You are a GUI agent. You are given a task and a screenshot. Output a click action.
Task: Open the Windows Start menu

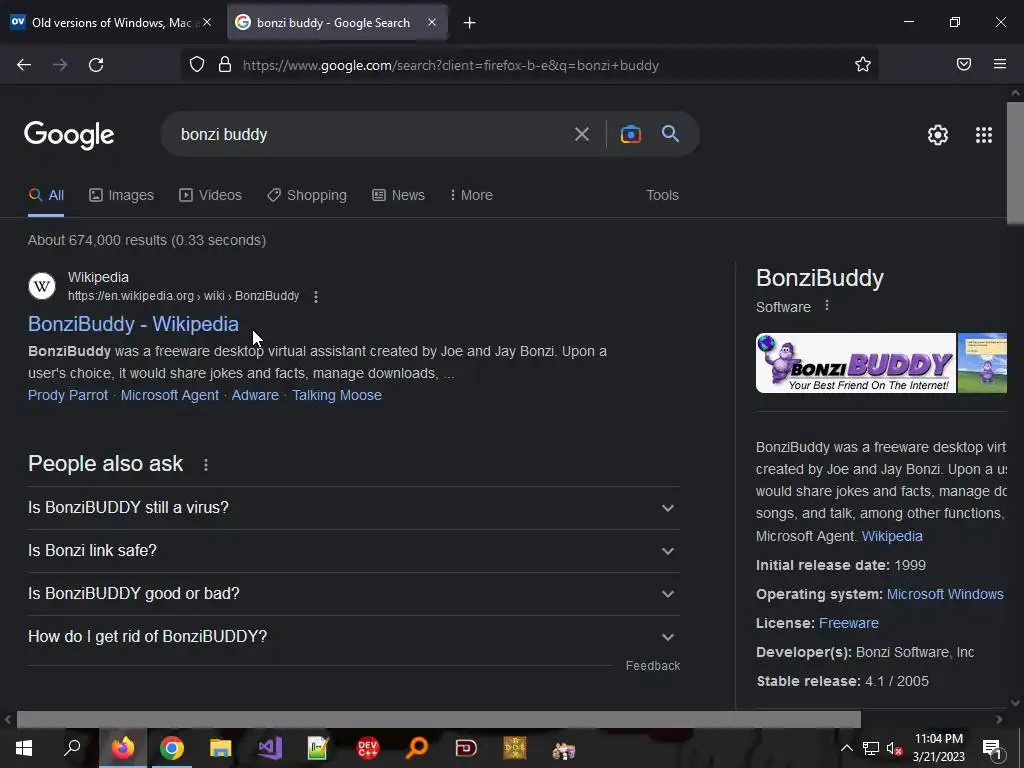click(24, 748)
